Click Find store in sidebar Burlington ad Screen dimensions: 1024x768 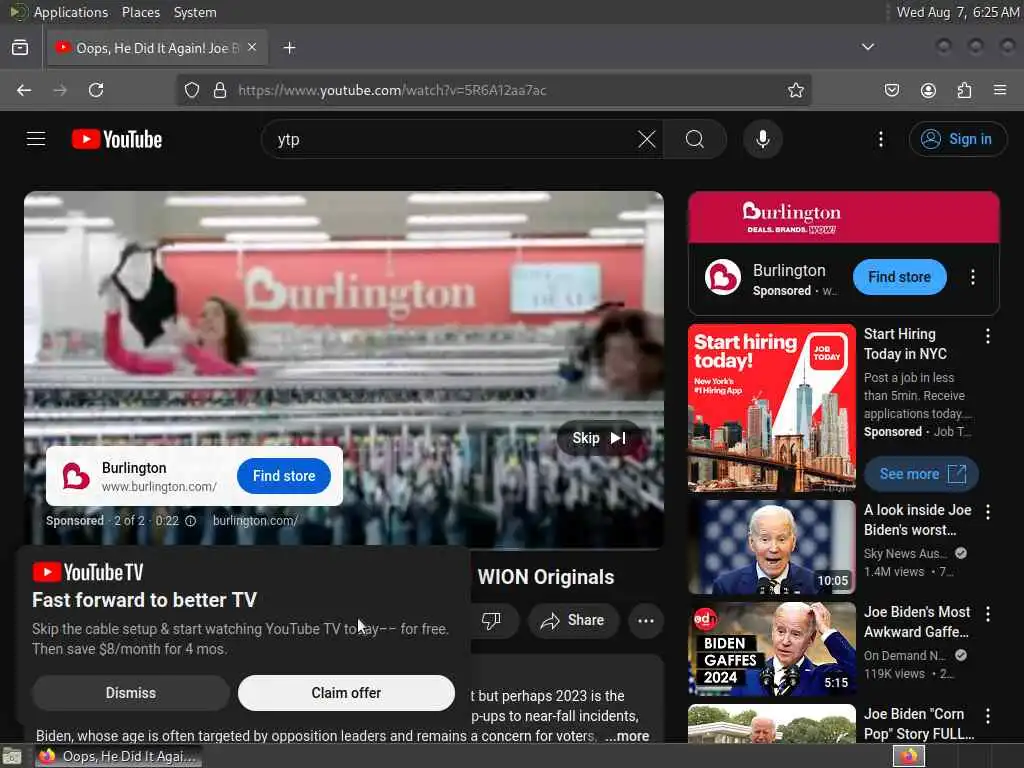(x=899, y=277)
